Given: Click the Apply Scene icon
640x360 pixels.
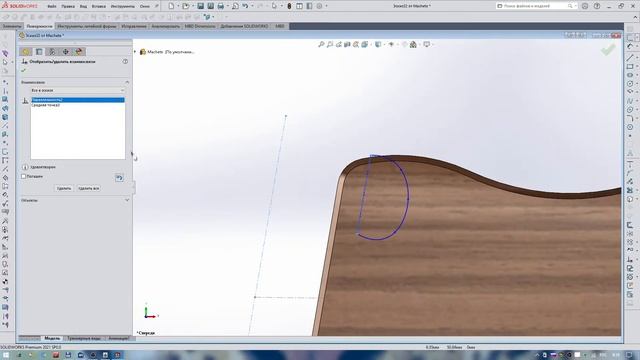Looking at the screenshot, I should [413, 44].
